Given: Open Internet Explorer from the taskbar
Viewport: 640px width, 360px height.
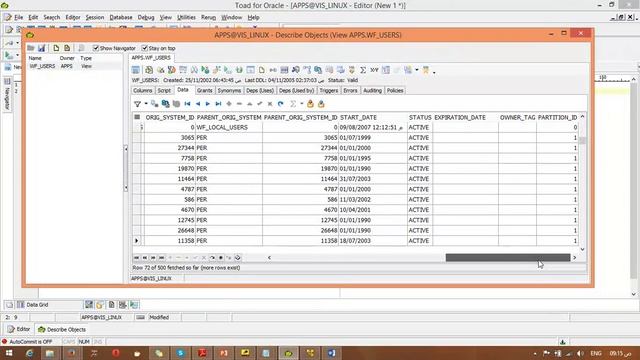Looking at the screenshot, I should tap(29, 353).
